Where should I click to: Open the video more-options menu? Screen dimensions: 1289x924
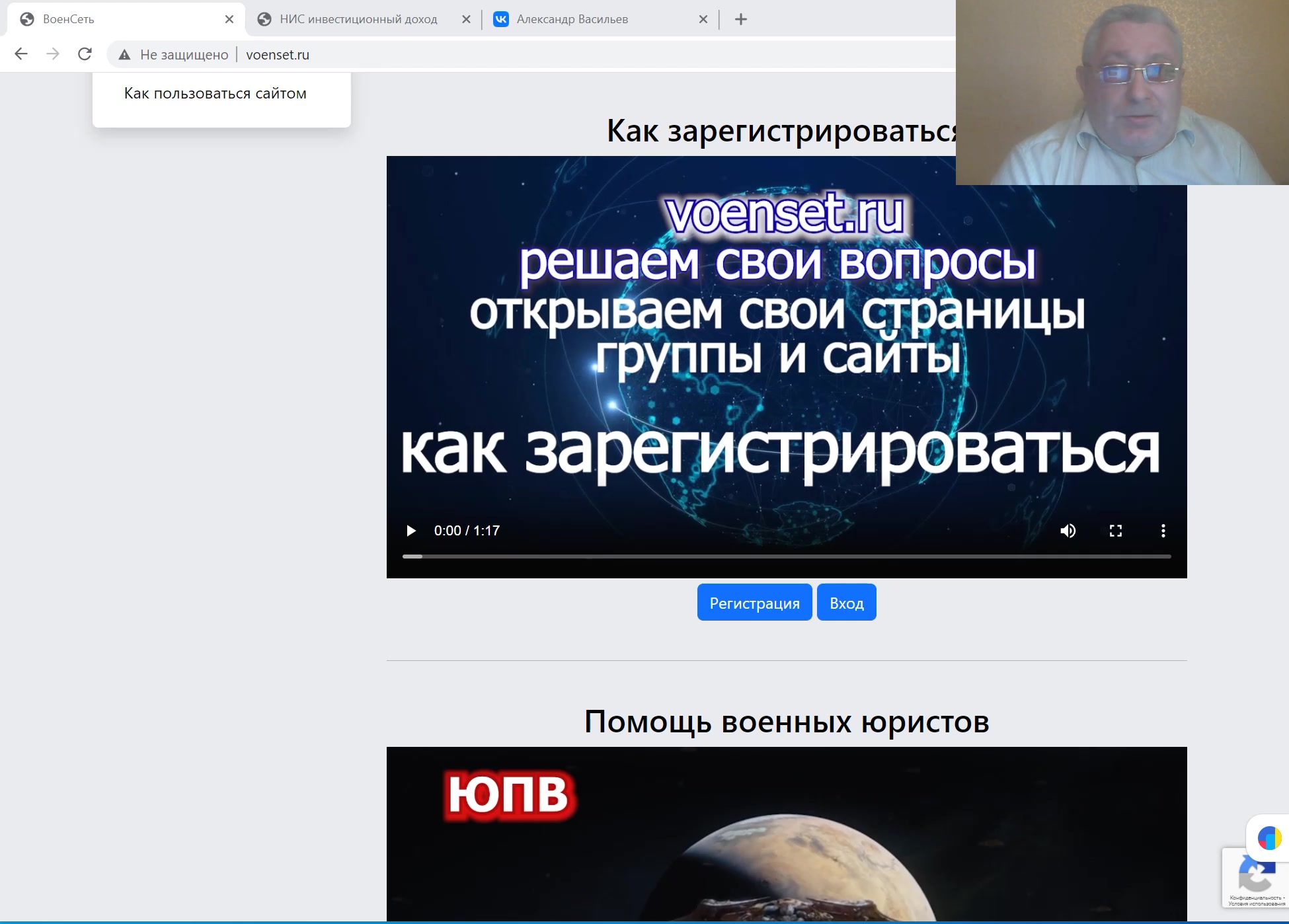tap(1163, 531)
